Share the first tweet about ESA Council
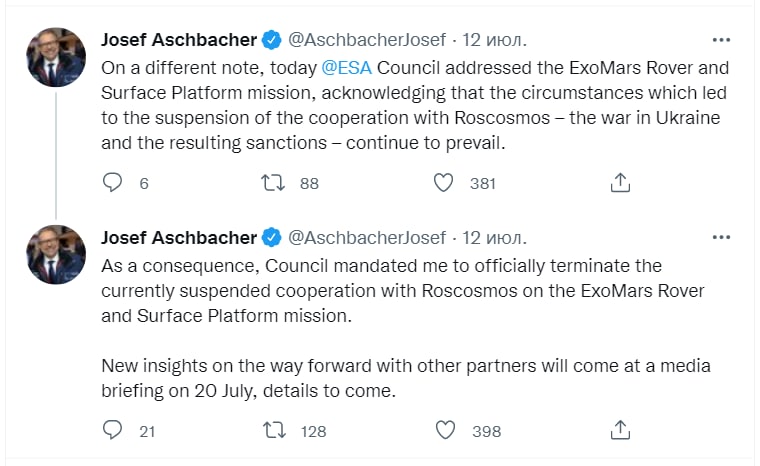The image size is (760, 466). click(x=620, y=183)
